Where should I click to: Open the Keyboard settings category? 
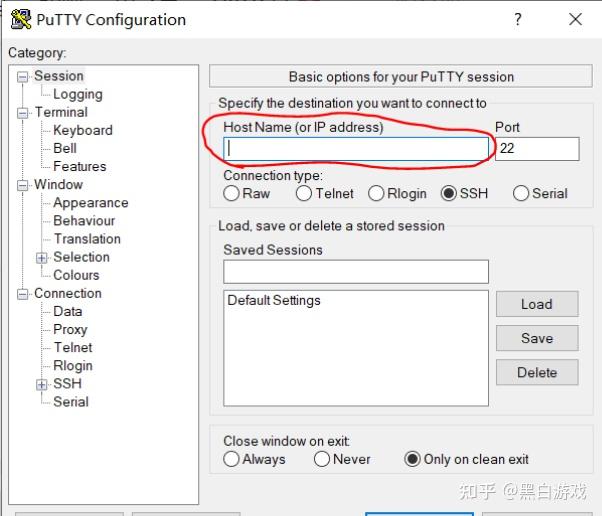pos(83,130)
